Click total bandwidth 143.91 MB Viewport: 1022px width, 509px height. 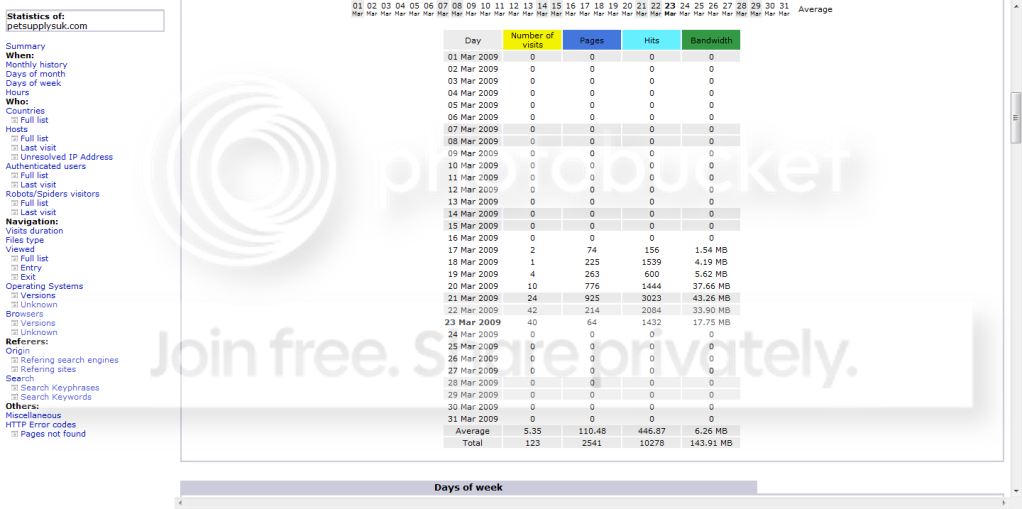711,443
